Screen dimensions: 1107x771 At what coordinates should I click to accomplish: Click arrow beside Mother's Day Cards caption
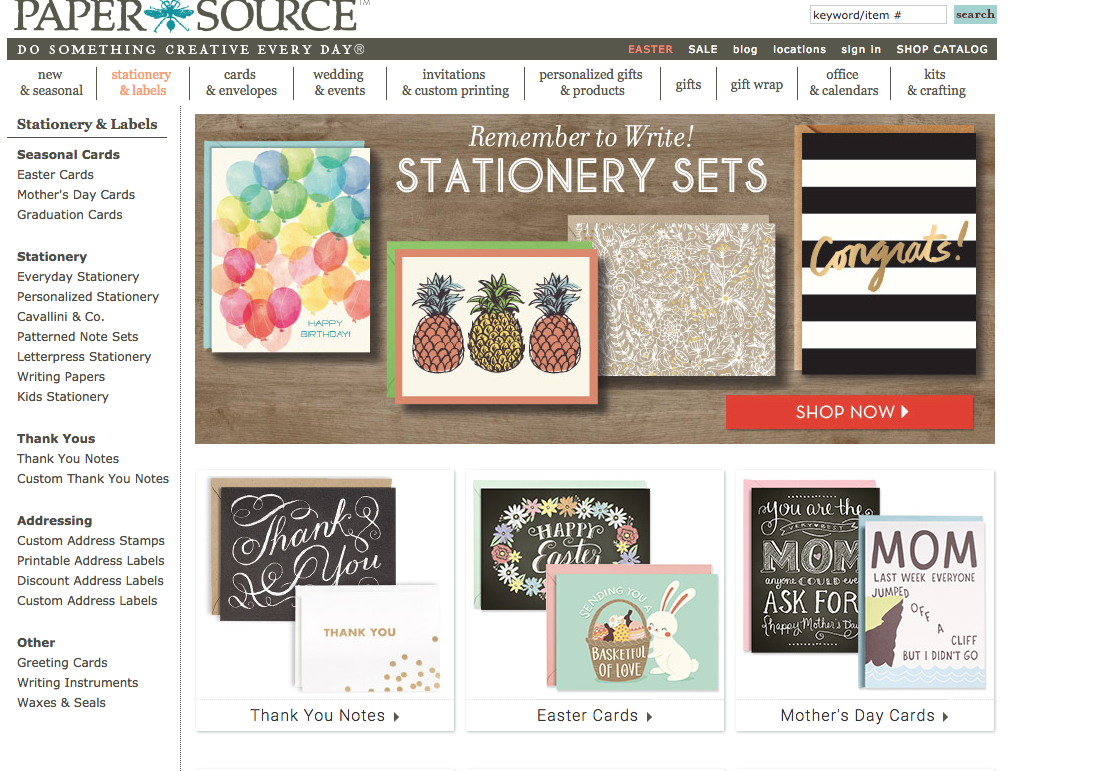945,717
